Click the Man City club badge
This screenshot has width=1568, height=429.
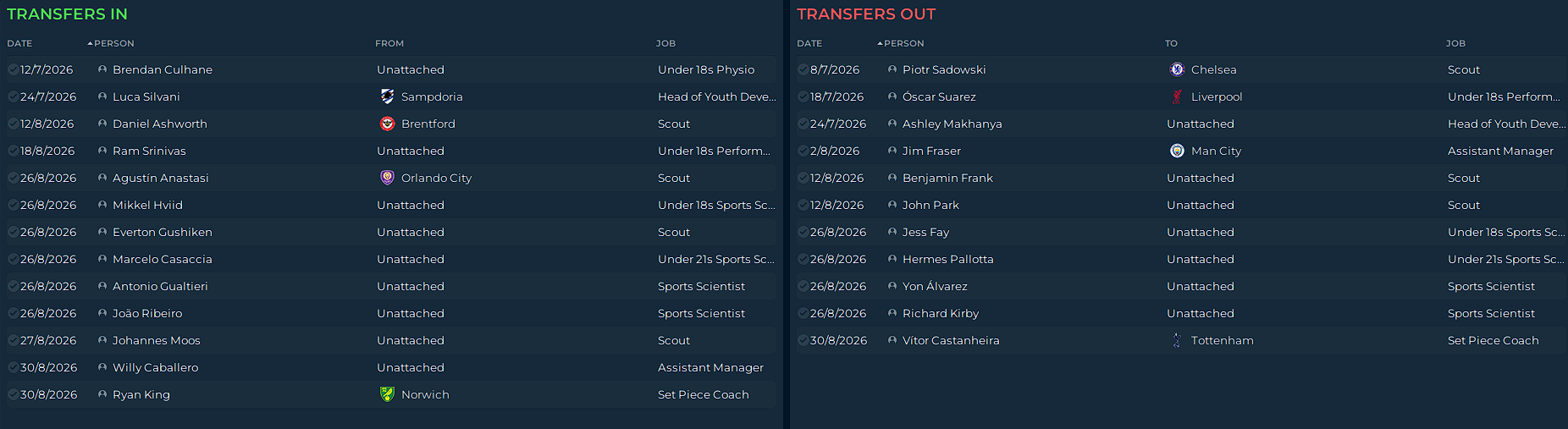[1177, 151]
